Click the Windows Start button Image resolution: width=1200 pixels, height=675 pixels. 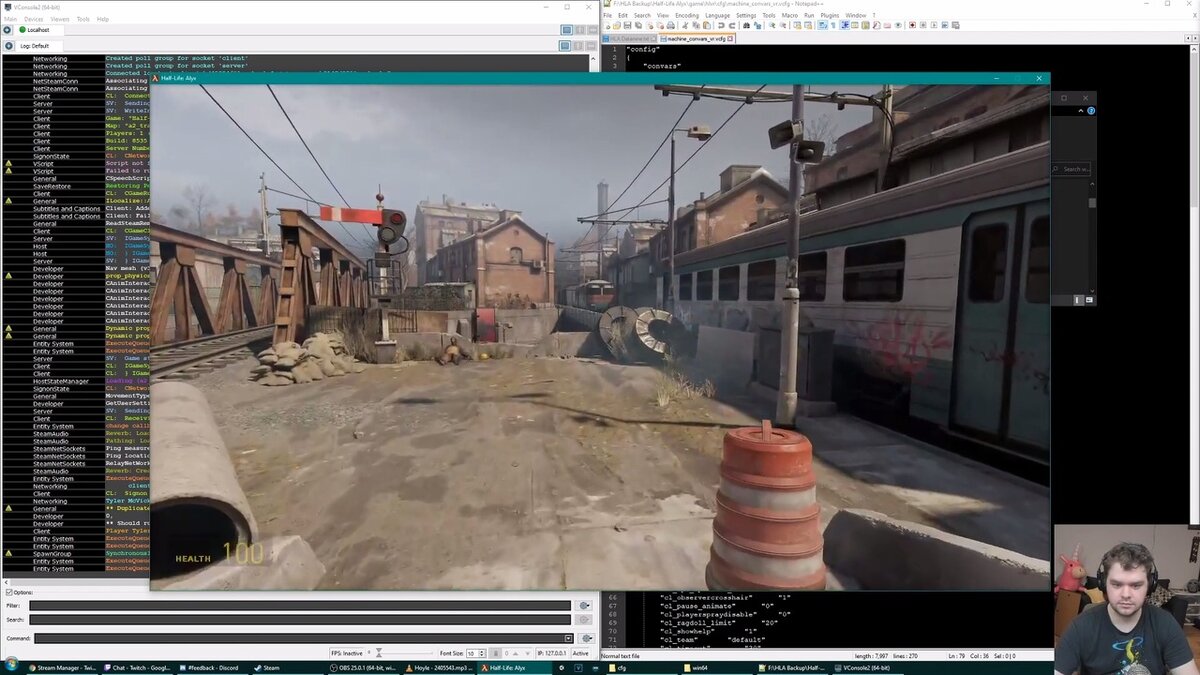coord(10,665)
